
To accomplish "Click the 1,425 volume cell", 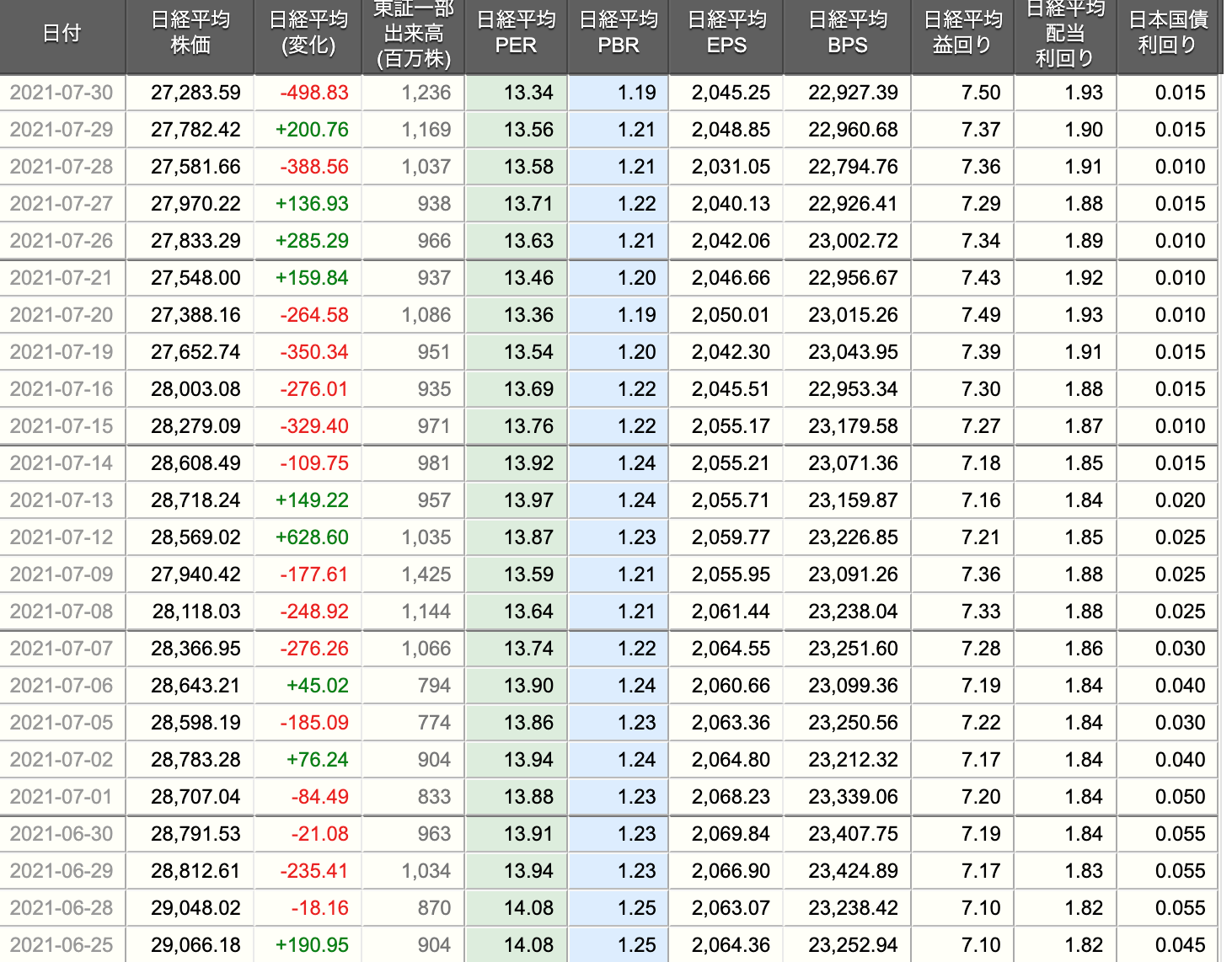I will tap(426, 575).
